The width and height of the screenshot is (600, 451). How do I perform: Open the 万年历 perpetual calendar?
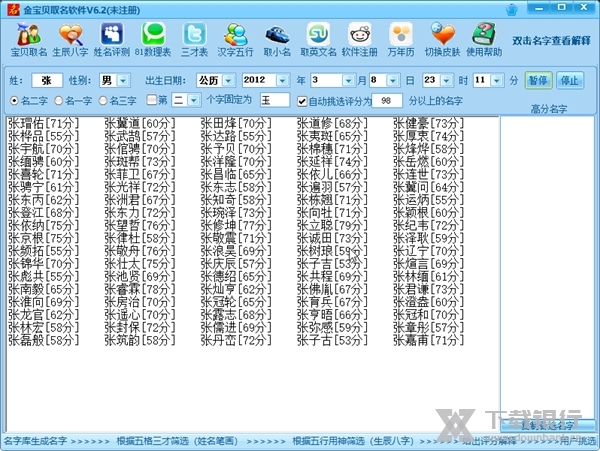click(x=401, y=40)
